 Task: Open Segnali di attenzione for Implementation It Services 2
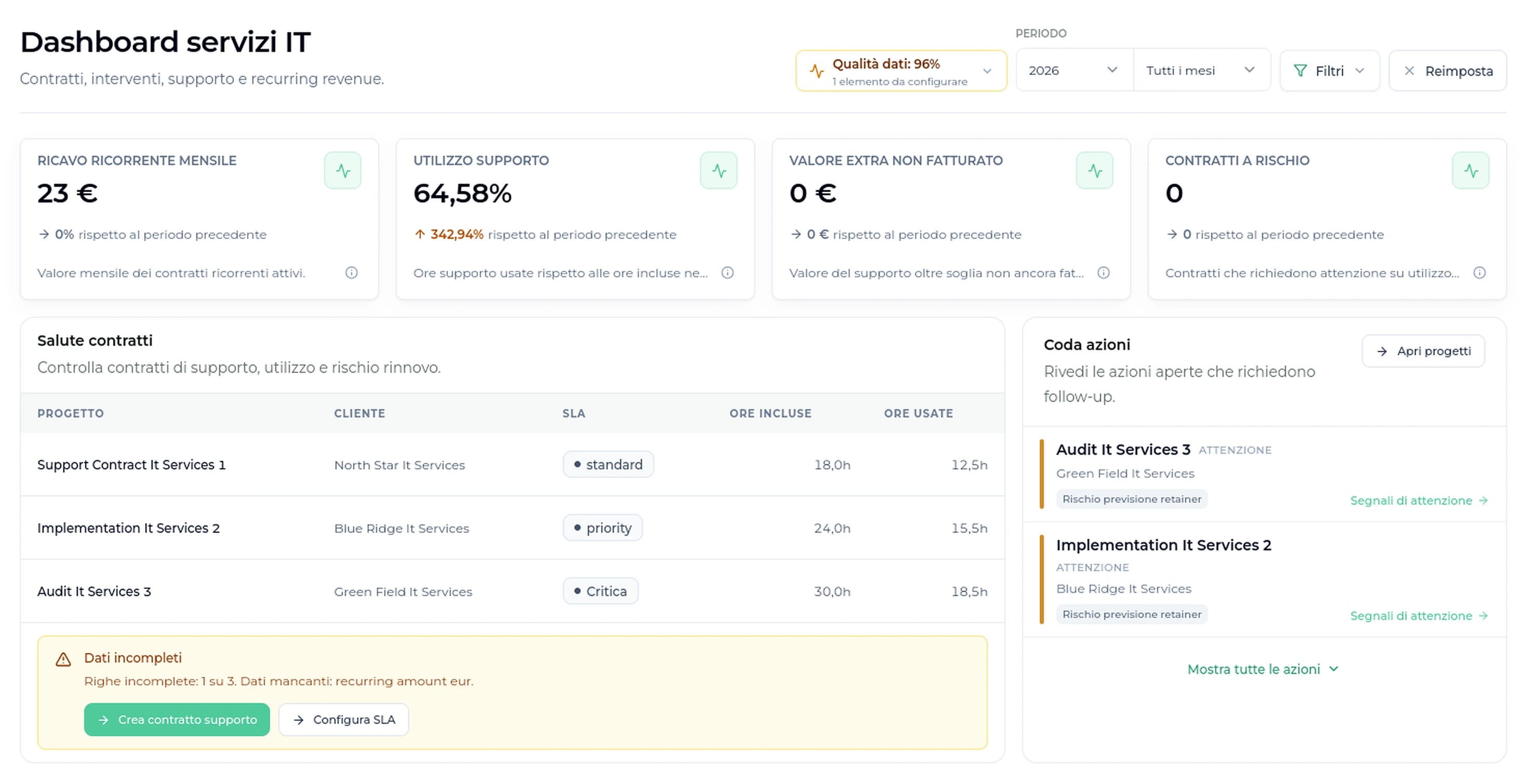tap(1418, 615)
